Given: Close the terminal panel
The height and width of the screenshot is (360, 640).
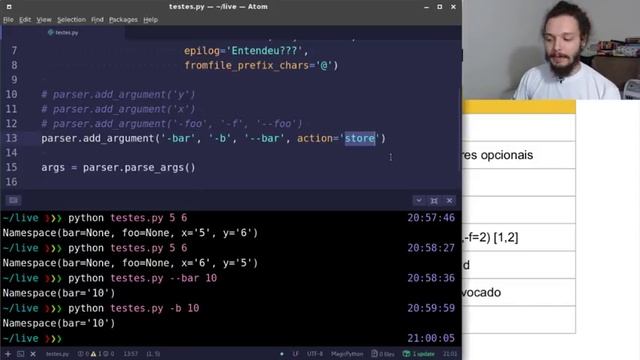Looking at the screenshot, I should tap(449, 200).
